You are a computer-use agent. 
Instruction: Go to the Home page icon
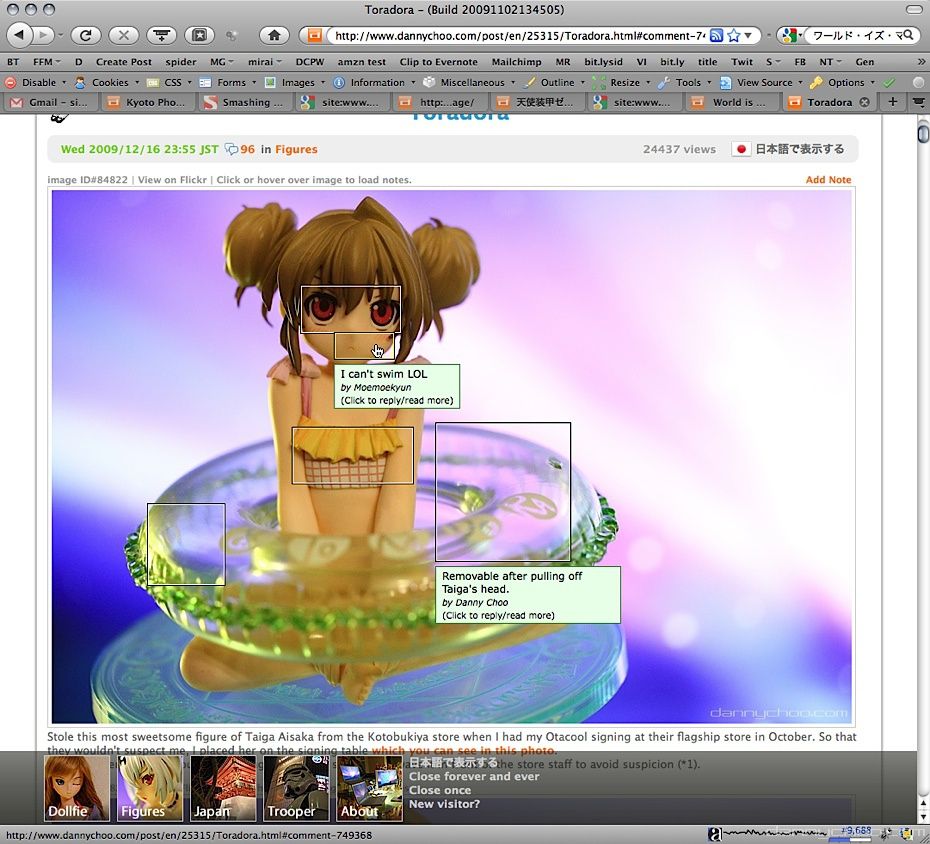point(274,36)
